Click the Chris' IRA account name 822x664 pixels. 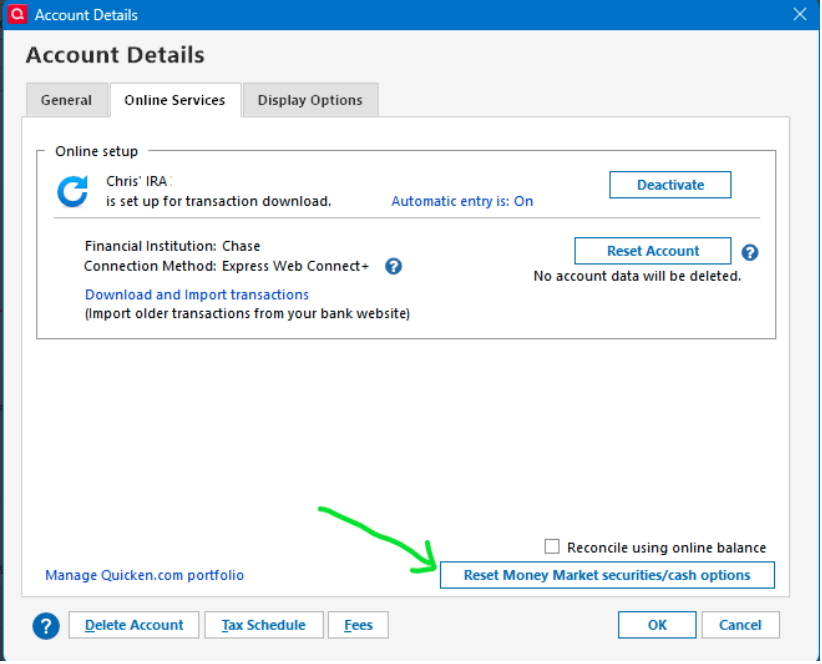[x=137, y=181]
